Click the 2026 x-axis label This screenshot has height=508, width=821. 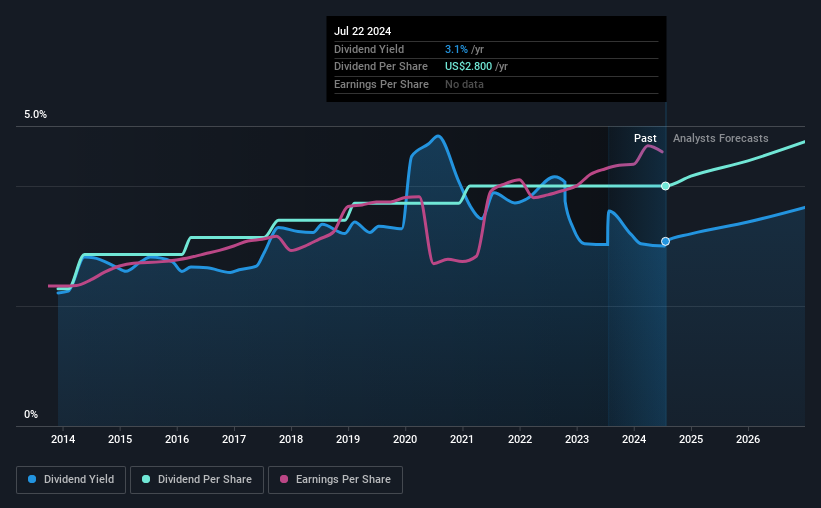[748, 439]
